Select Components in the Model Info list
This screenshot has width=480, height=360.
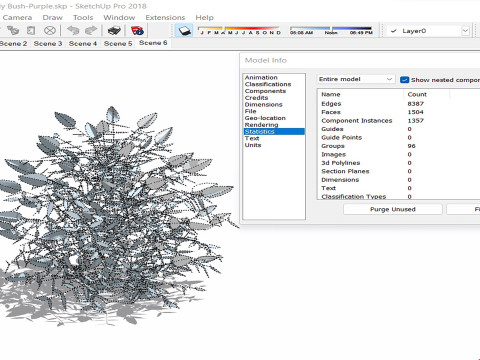(x=265, y=91)
